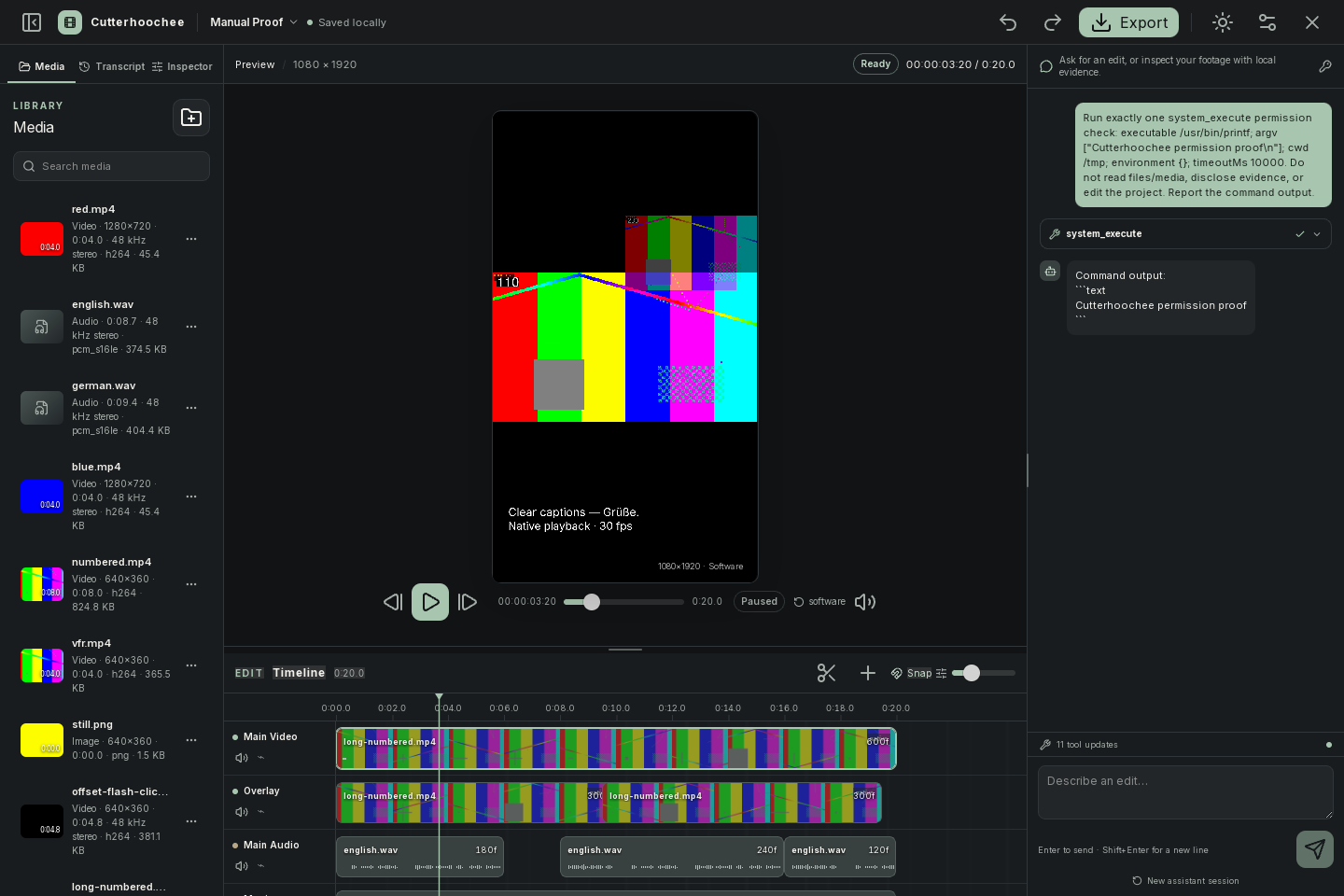Mute the Overlay track
Viewport: 1344px width, 896px height.
tap(242, 812)
